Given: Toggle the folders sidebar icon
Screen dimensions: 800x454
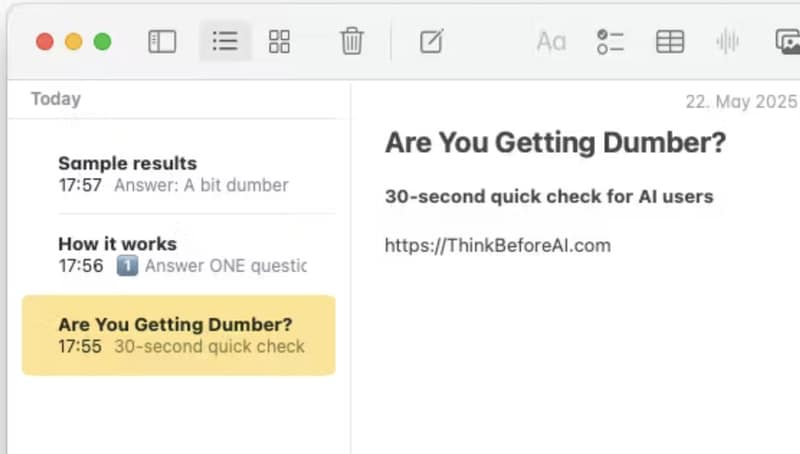Looking at the screenshot, I should [162, 41].
